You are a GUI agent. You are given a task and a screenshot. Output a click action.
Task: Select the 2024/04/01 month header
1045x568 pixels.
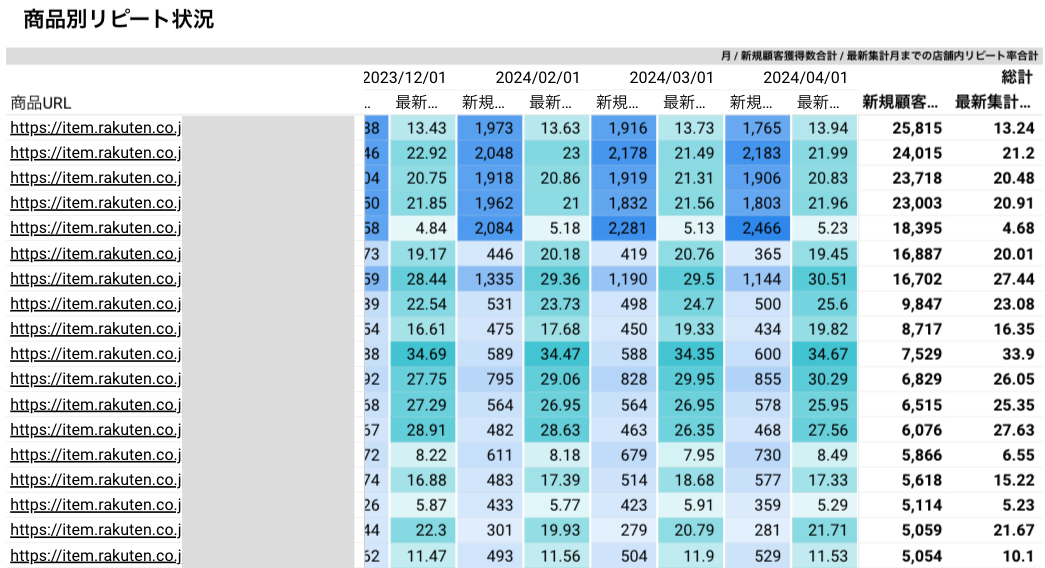[x=805, y=77]
